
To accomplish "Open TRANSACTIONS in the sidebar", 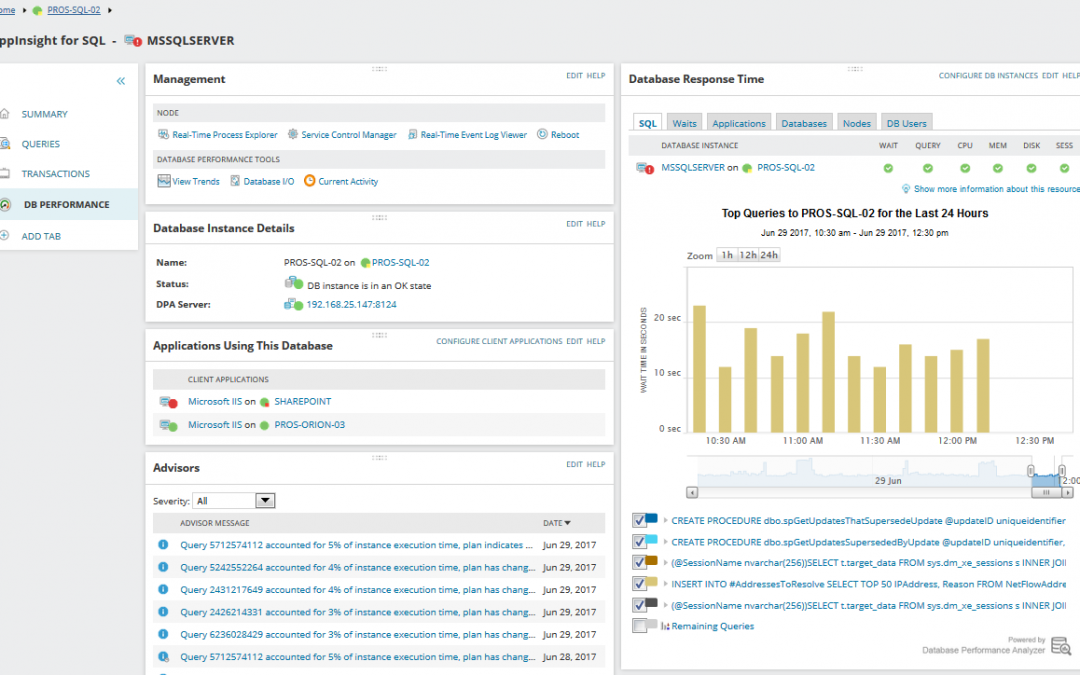I will pyautogui.click(x=55, y=174).
